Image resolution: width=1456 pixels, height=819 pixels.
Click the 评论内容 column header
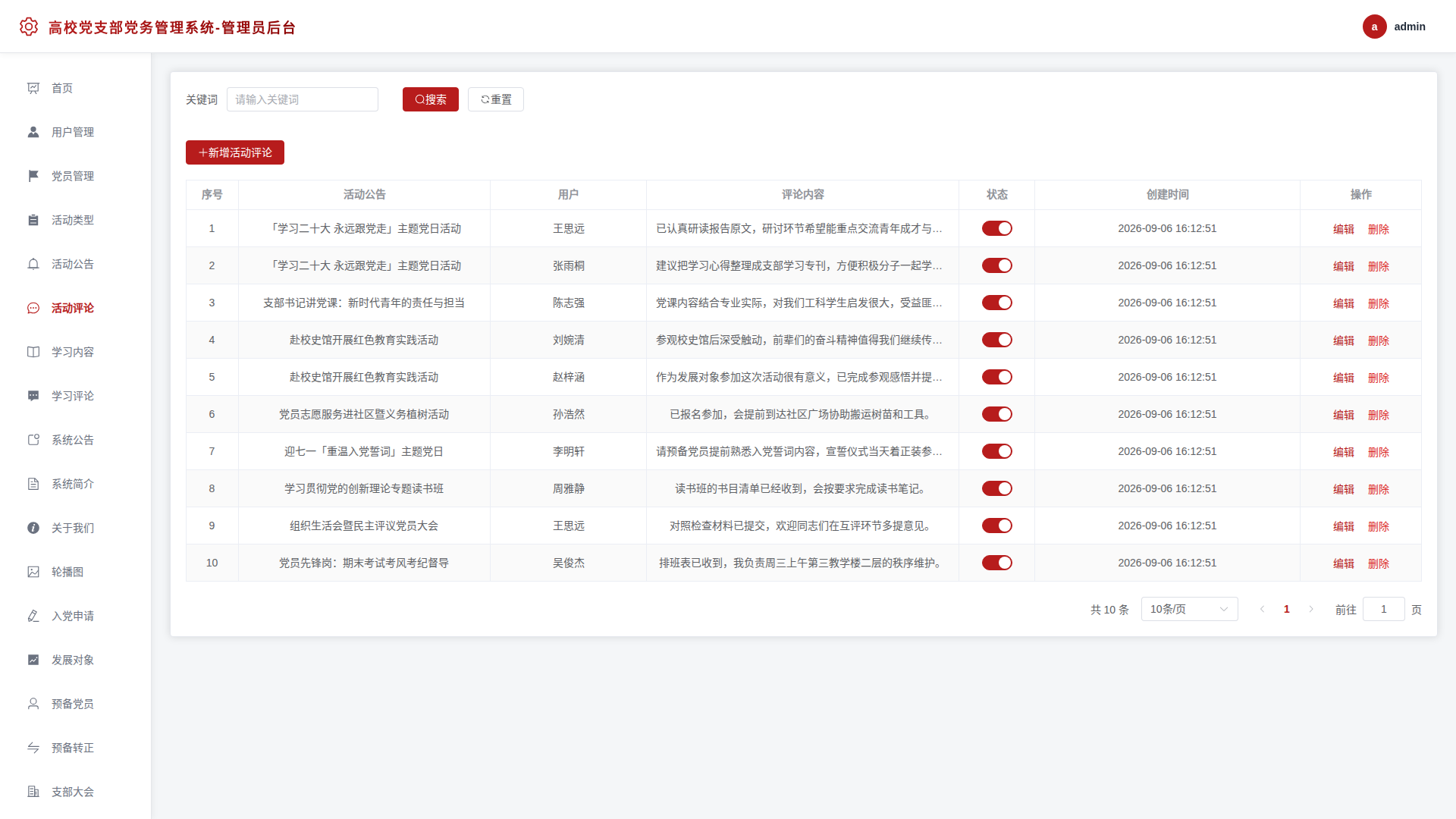point(802,195)
